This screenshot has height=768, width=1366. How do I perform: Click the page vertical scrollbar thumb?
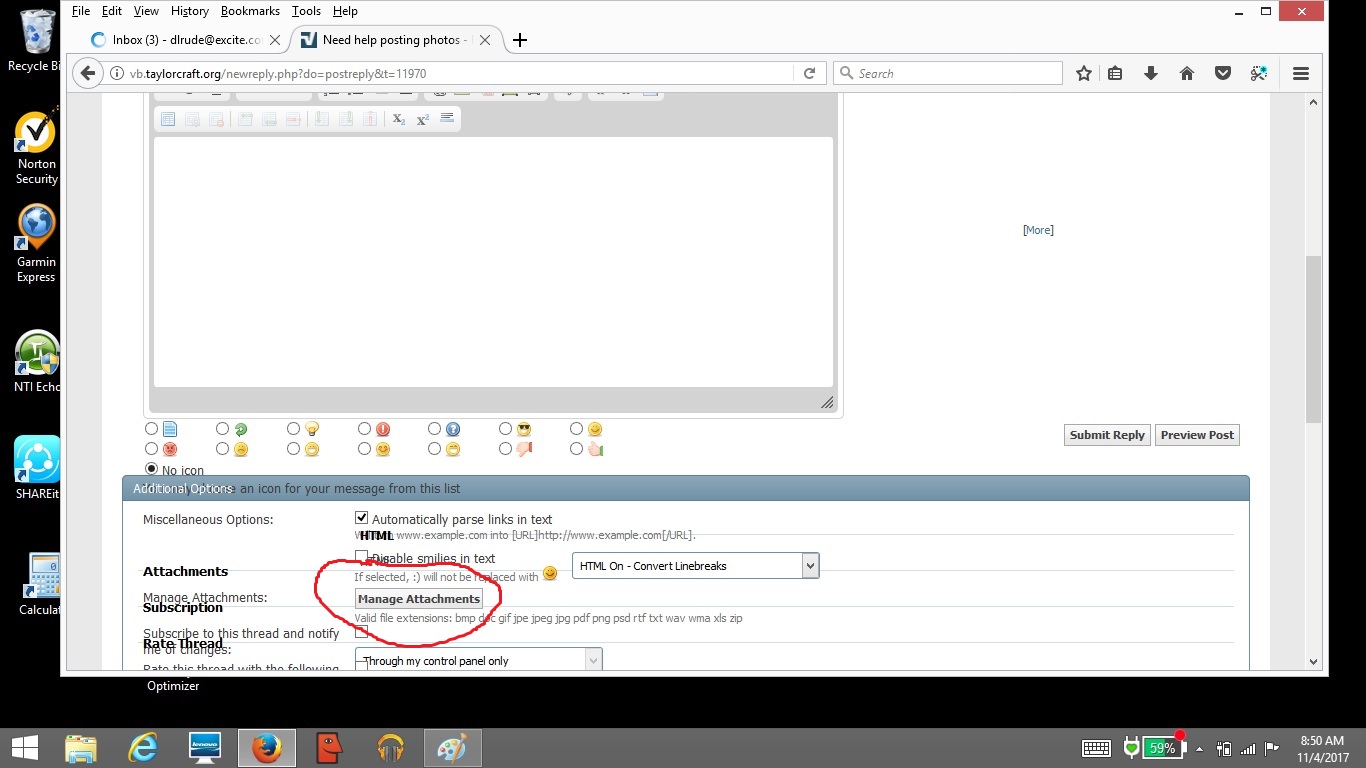pyautogui.click(x=1313, y=338)
